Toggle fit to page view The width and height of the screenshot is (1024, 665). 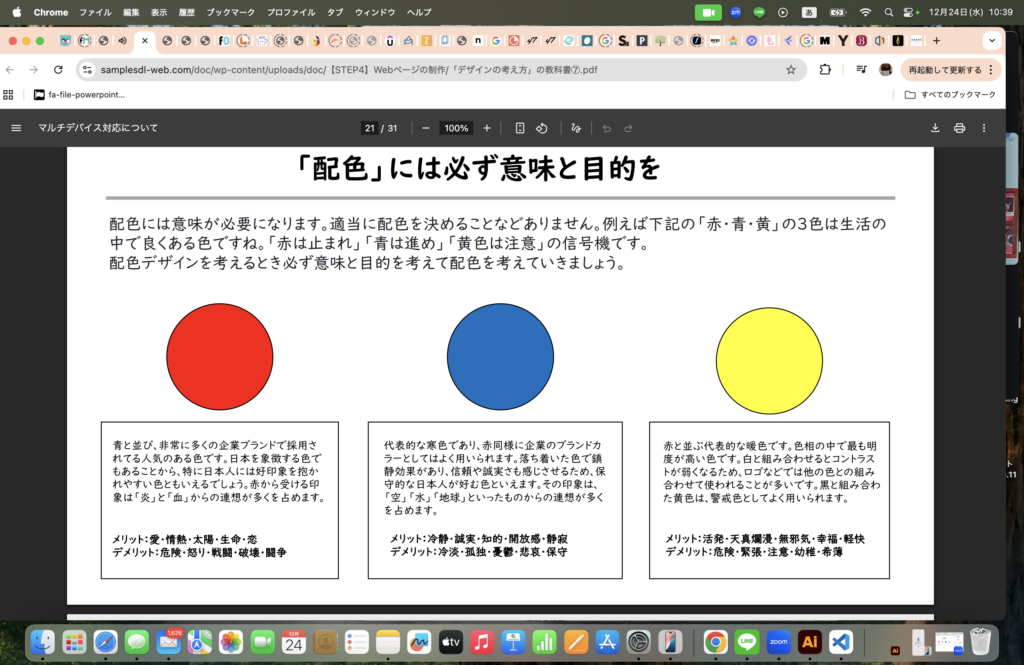[x=520, y=128]
